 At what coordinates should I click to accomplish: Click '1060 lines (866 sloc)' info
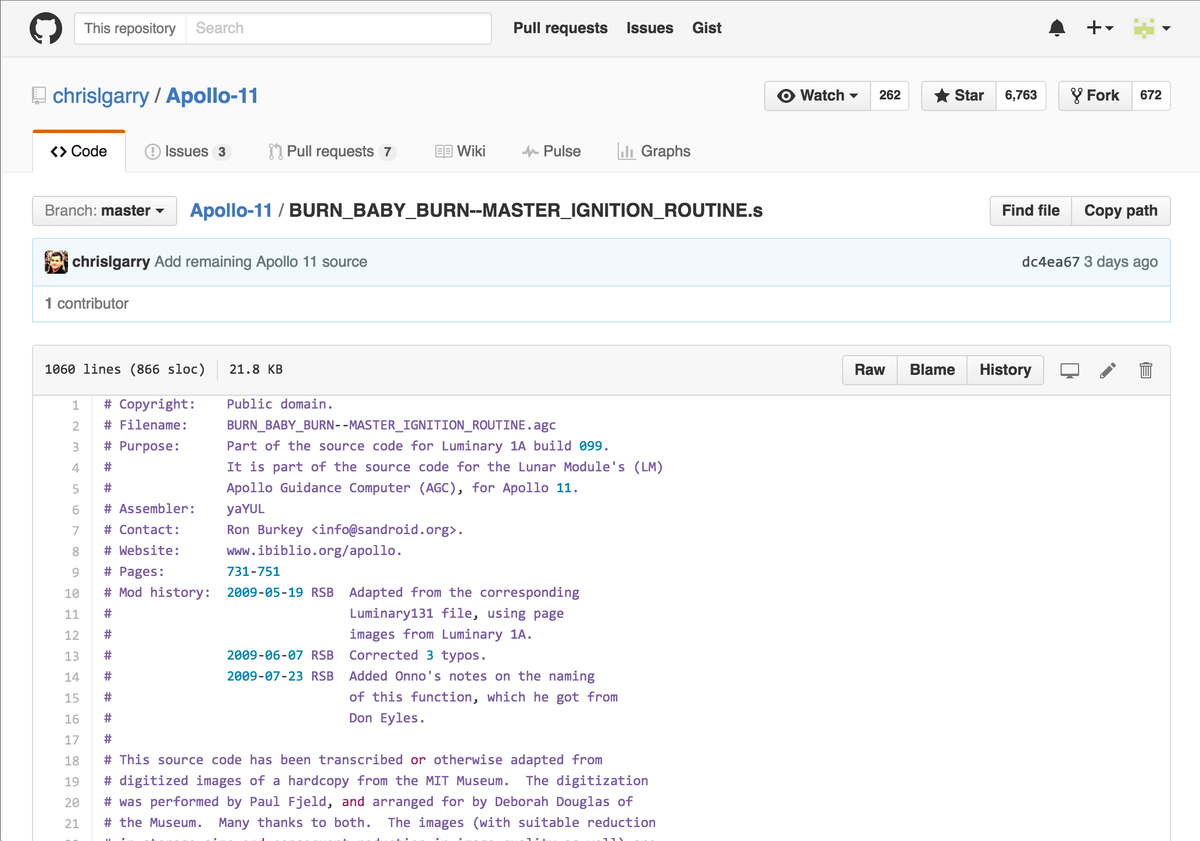coord(125,369)
